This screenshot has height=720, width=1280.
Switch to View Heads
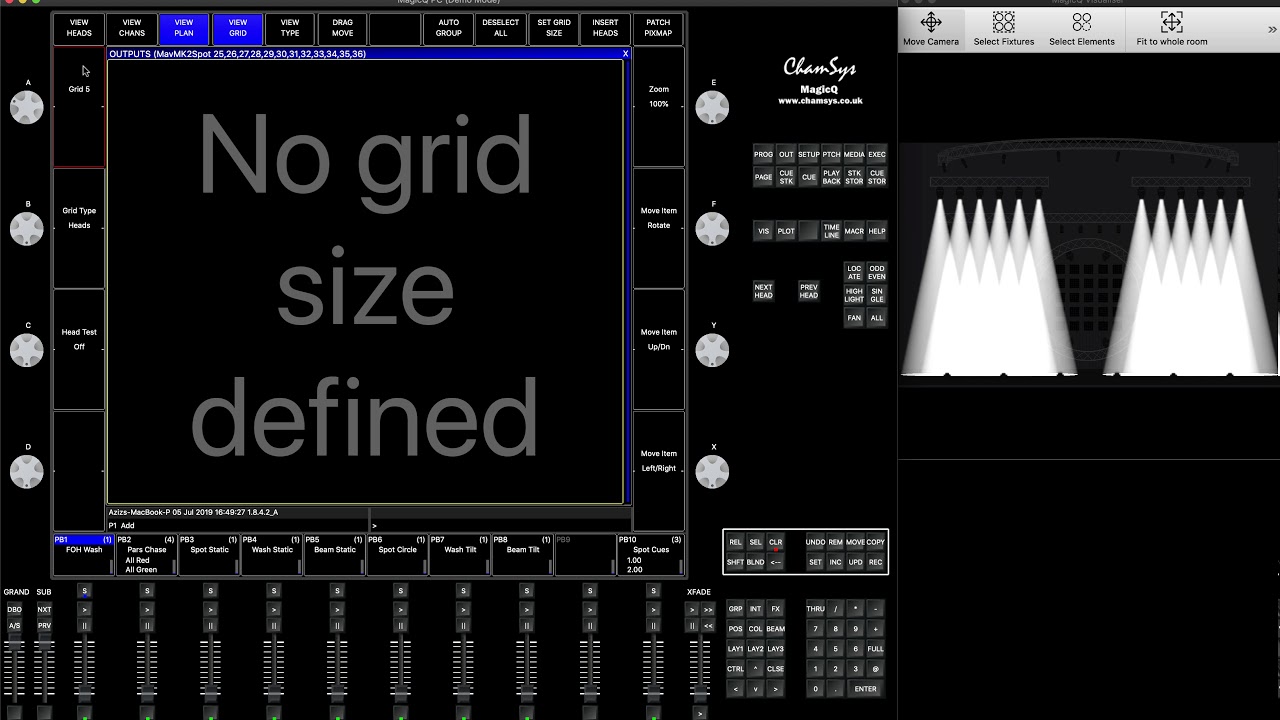click(x=79, y=28)
